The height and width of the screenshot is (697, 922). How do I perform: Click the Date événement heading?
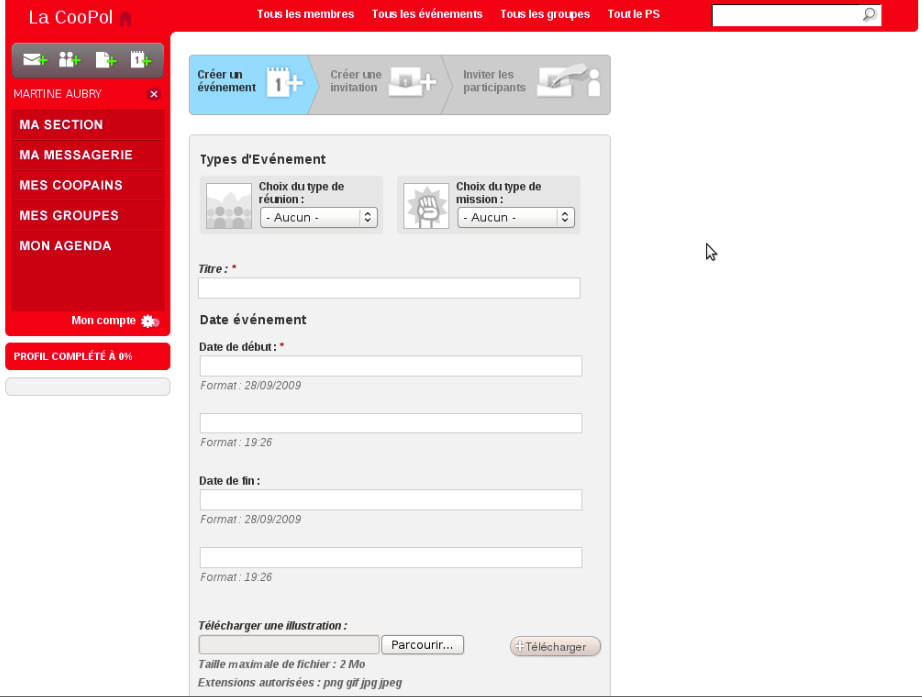[x=253, y=319]
